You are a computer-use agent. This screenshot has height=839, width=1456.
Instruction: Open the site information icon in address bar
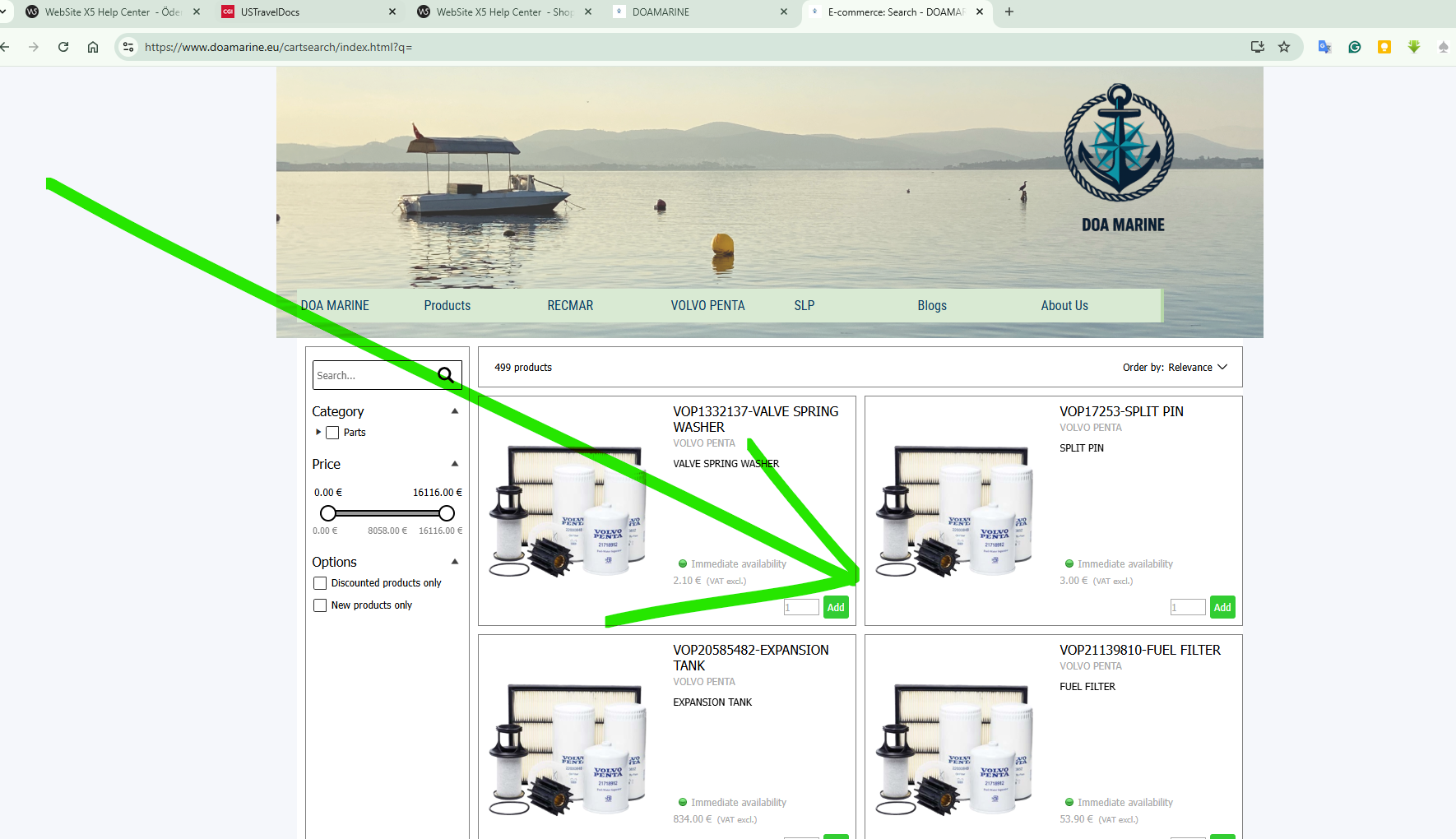[128, 47]
